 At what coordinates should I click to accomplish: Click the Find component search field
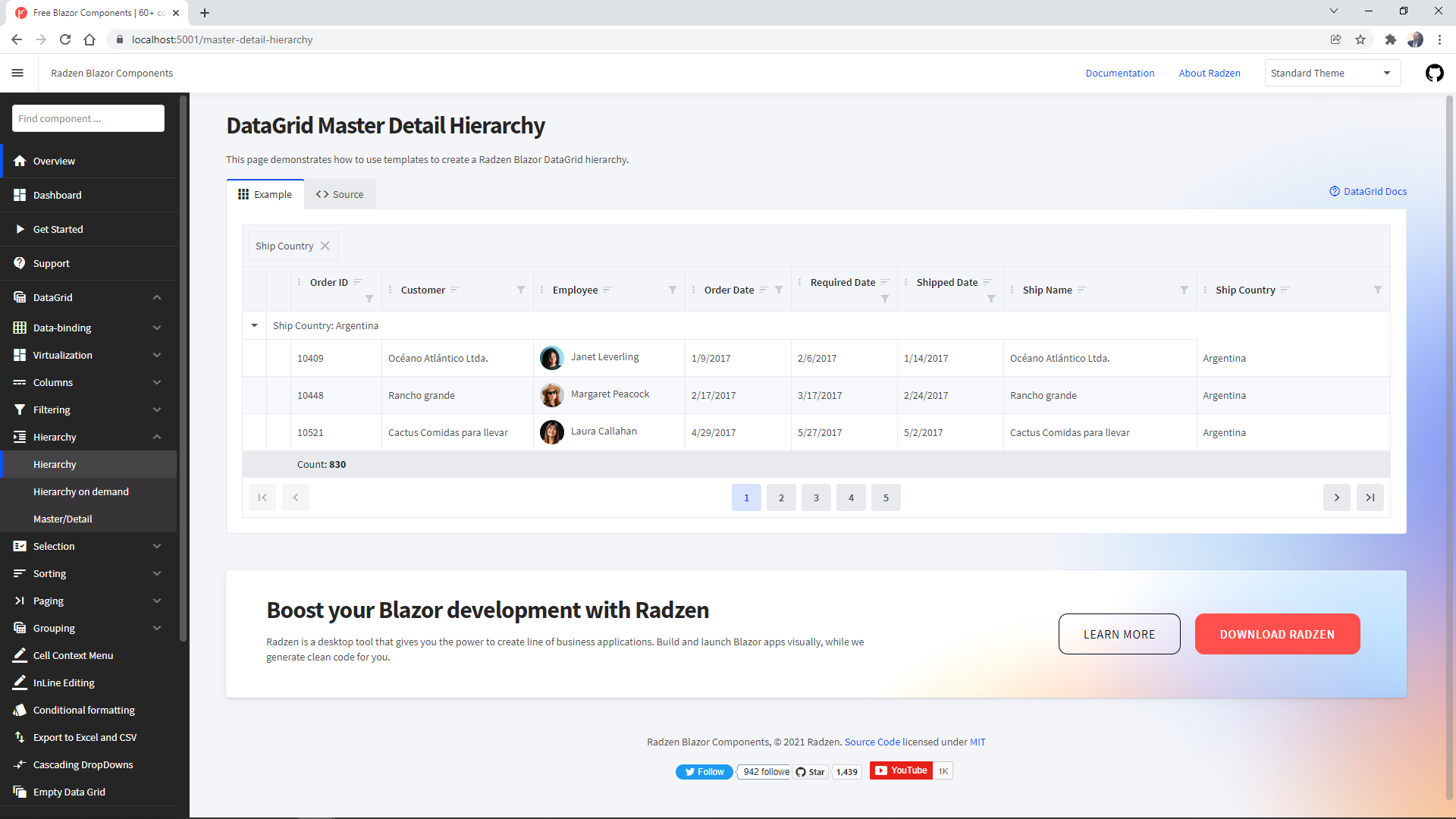click(x=88, y=119)
